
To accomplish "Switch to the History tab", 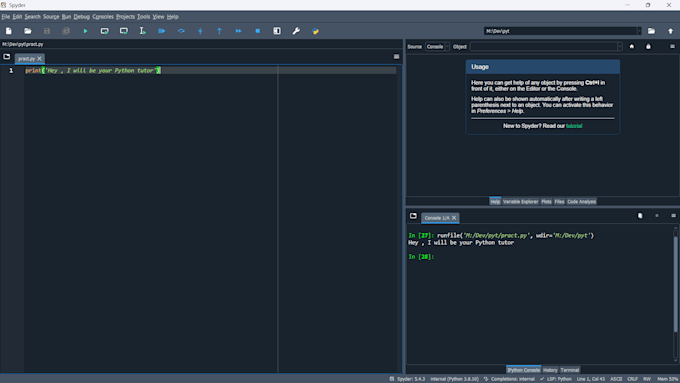I will coord(550,370).
